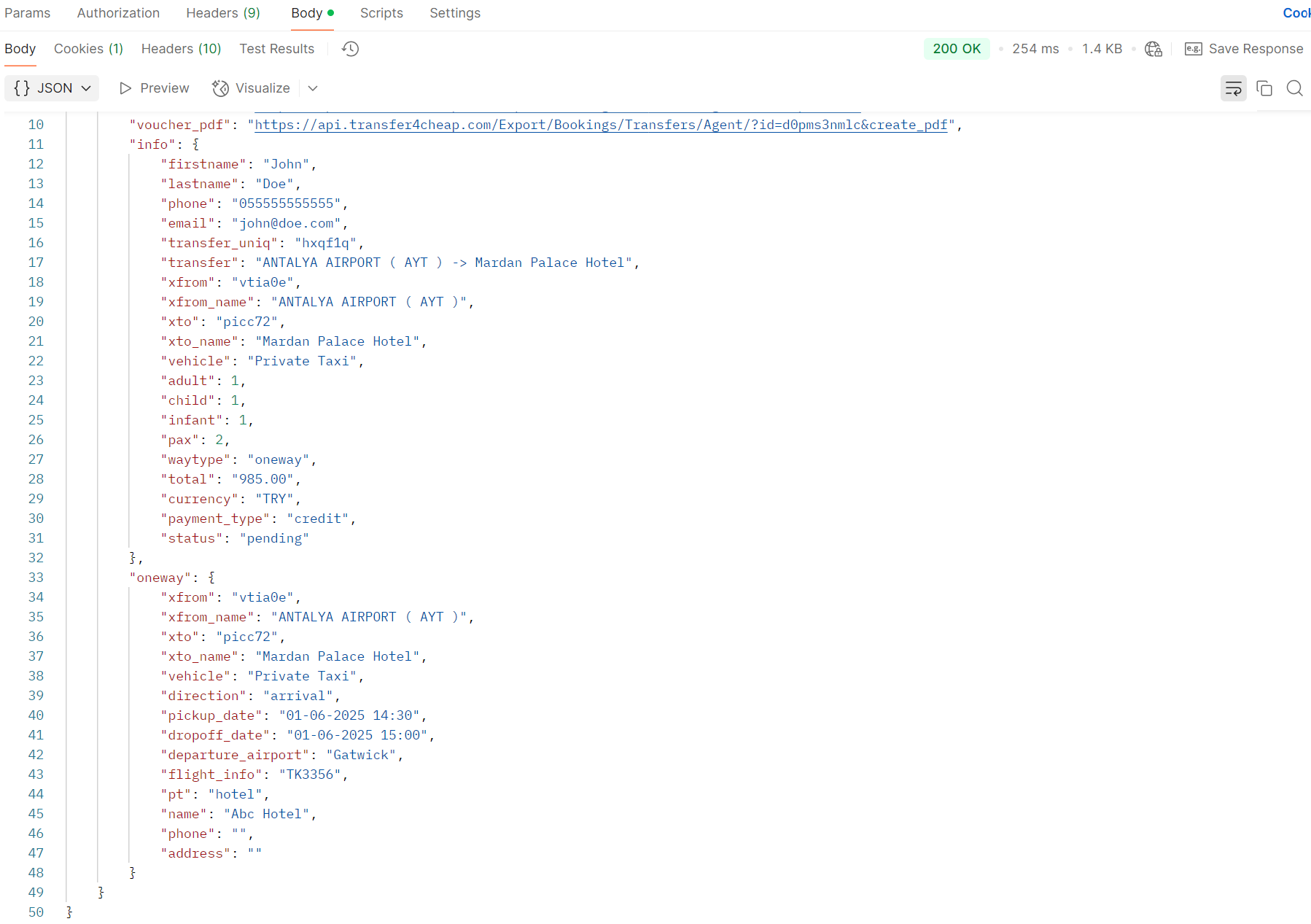The height and width of the screenshot is (924, 1311).
Task: Open the JSON format dropdown
Action: click(x=52, y=88)
